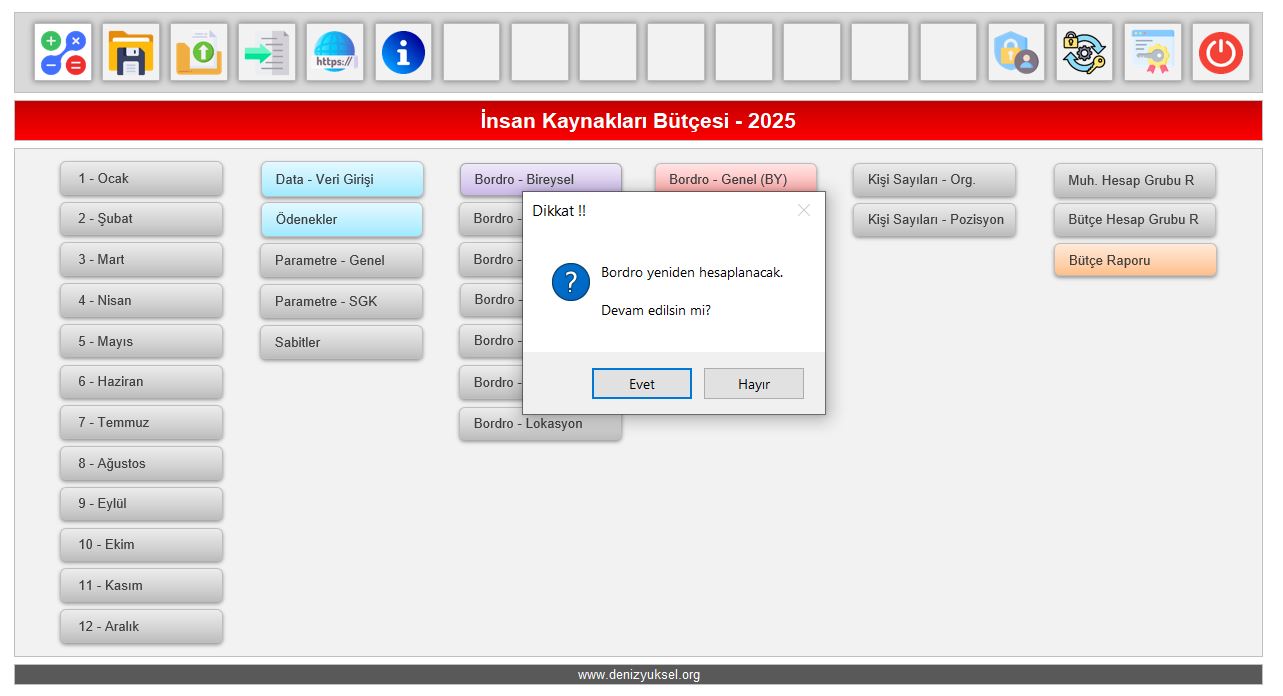The image size is (1283, 696).
Task: Click the Parametre - SGK button
Action: pyautogui.click(x=341, y=301)
